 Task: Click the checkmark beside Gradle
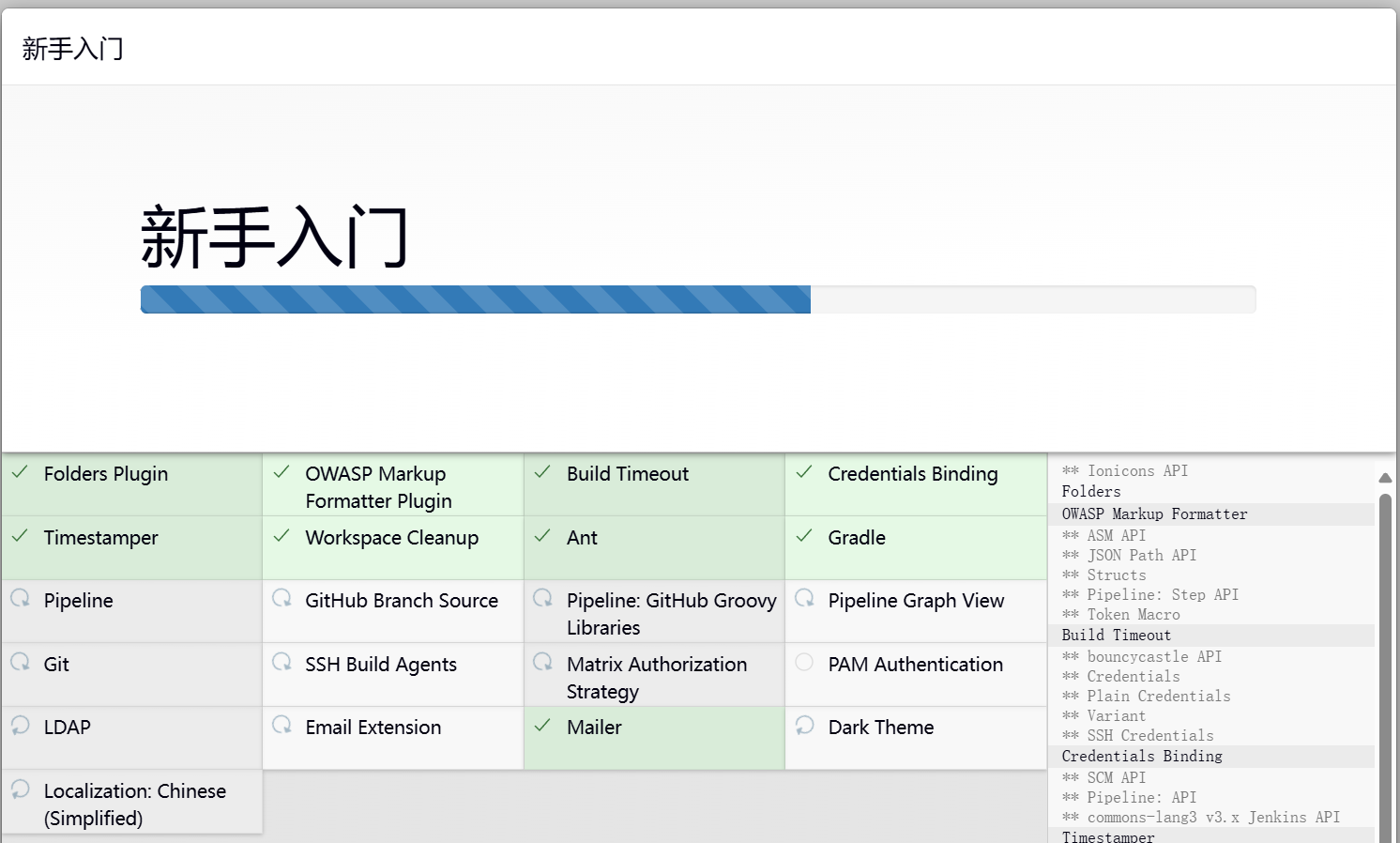804,536
